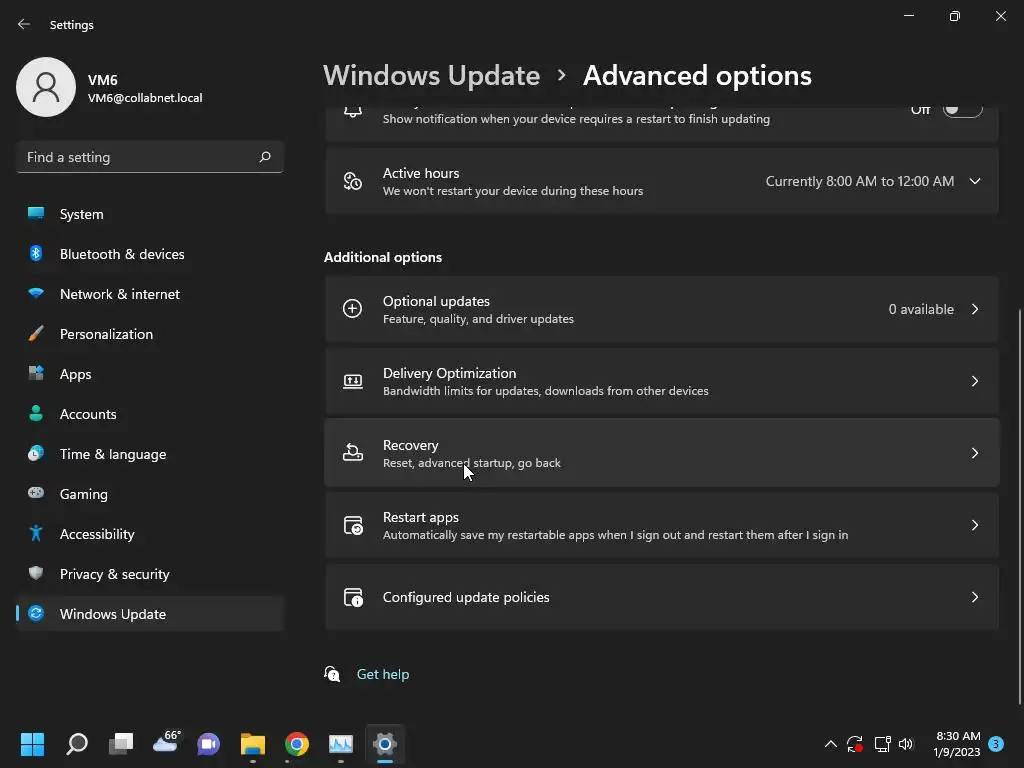Image resolution: width=1024 pixels, height=768 pixels.
Task: Click the Time & language clock icon
Action: [36, 453]
